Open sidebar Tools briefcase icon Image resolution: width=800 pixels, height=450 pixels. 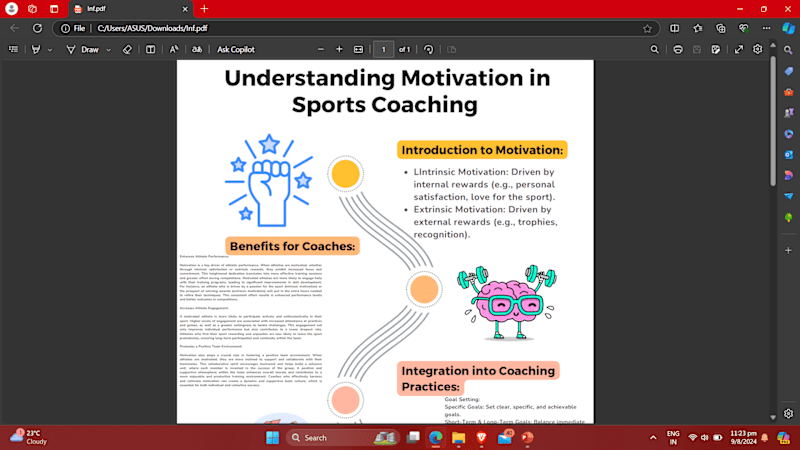pyautogui.click(x=789, y=92)
